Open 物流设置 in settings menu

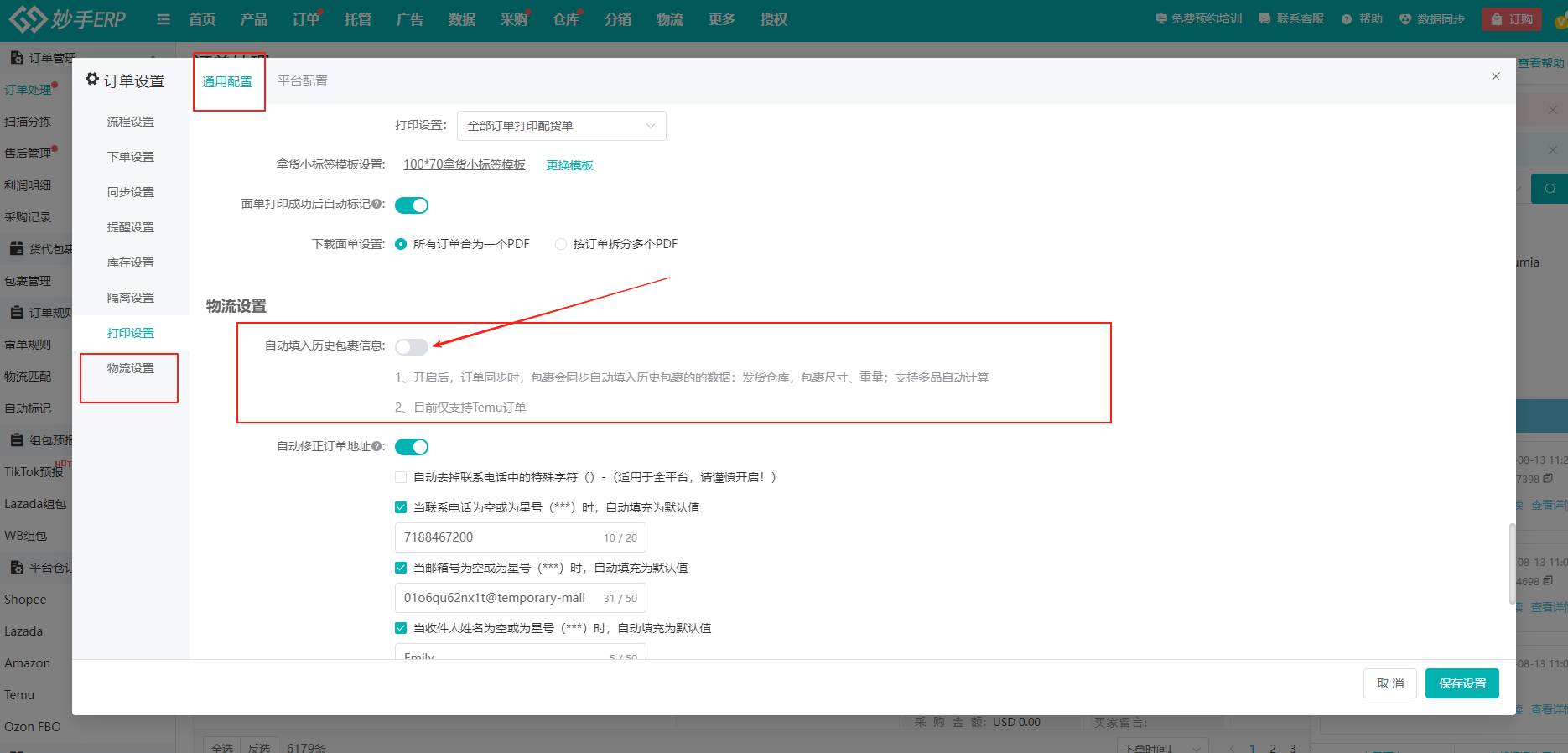click(131, 368)
